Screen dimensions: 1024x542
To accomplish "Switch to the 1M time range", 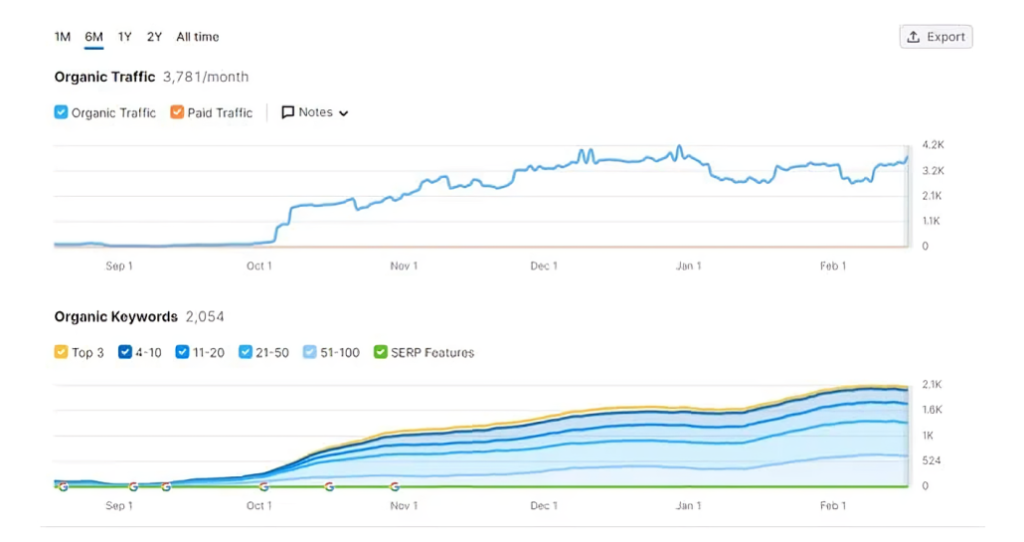I will pos(62,37).
